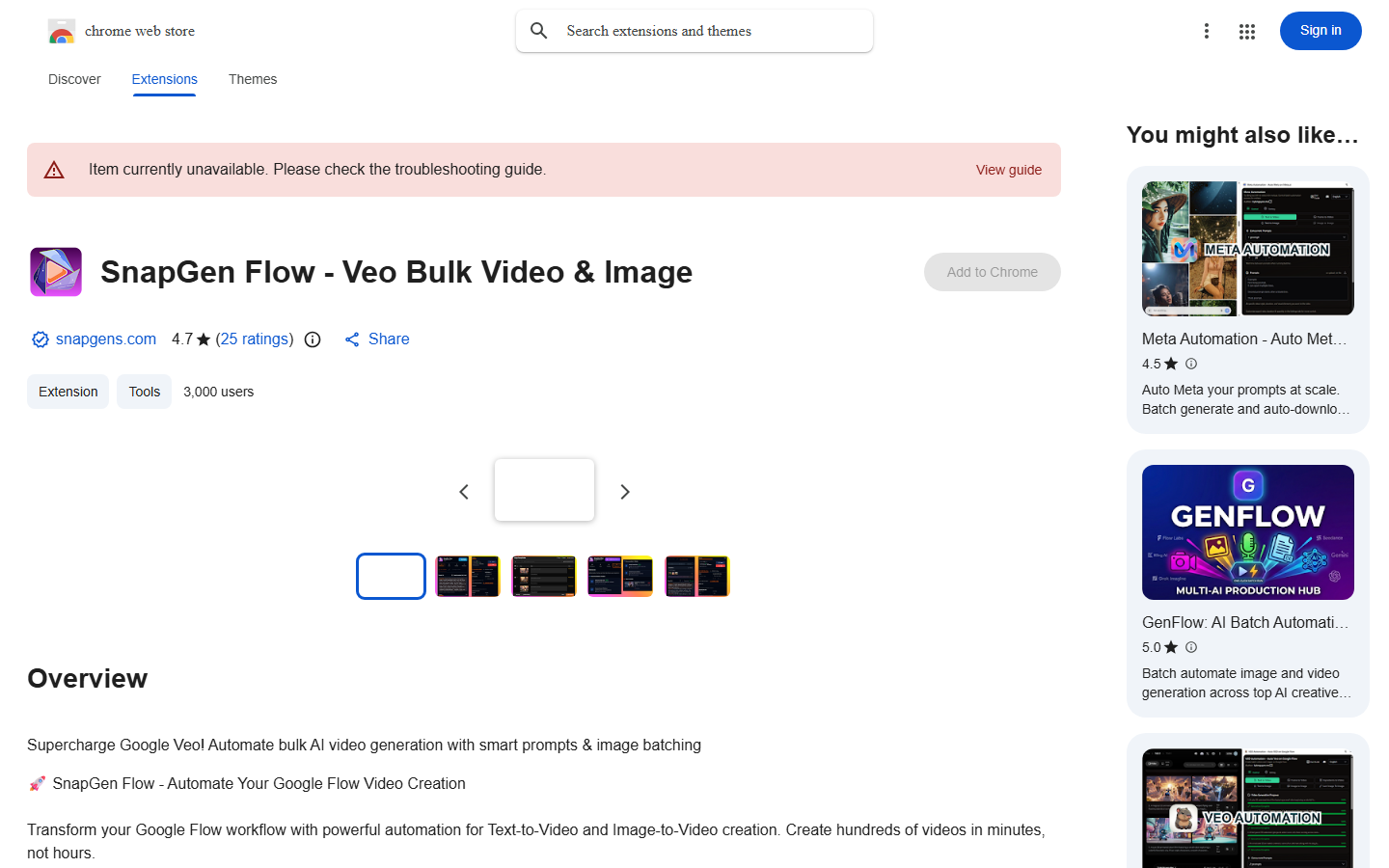This screenshot has width=1389, height=868.
Task: Select the fifth screenshot thumbnail
Action: [697, 576]
